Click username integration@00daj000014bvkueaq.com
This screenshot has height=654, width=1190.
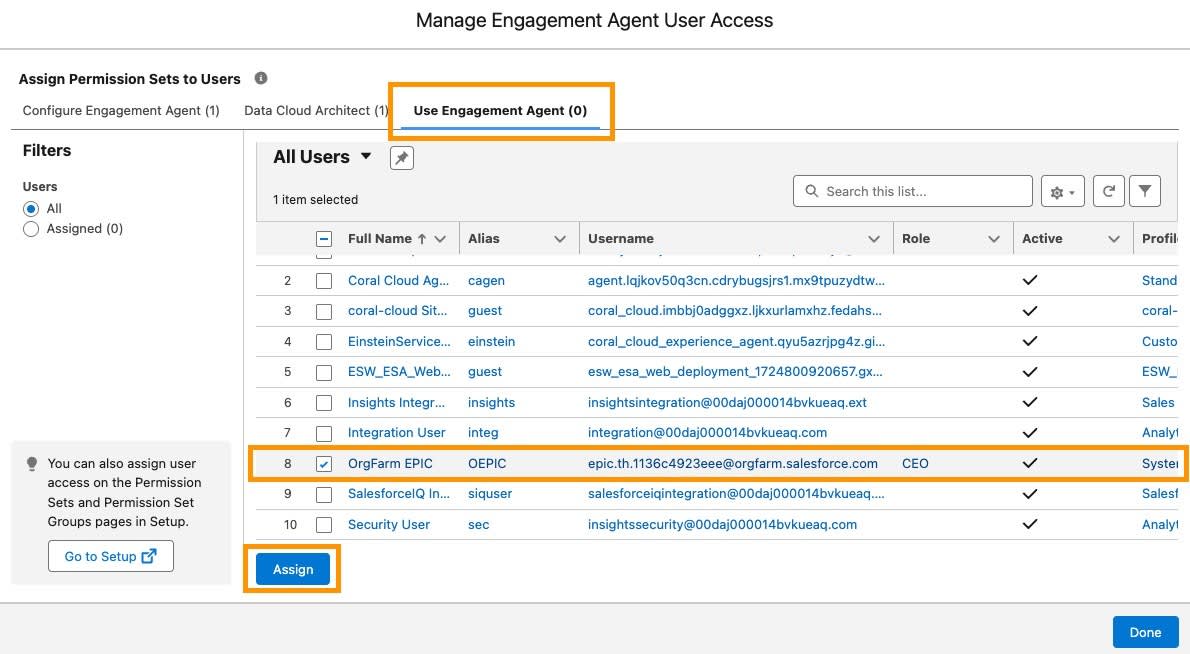click(x=707, y=432)
